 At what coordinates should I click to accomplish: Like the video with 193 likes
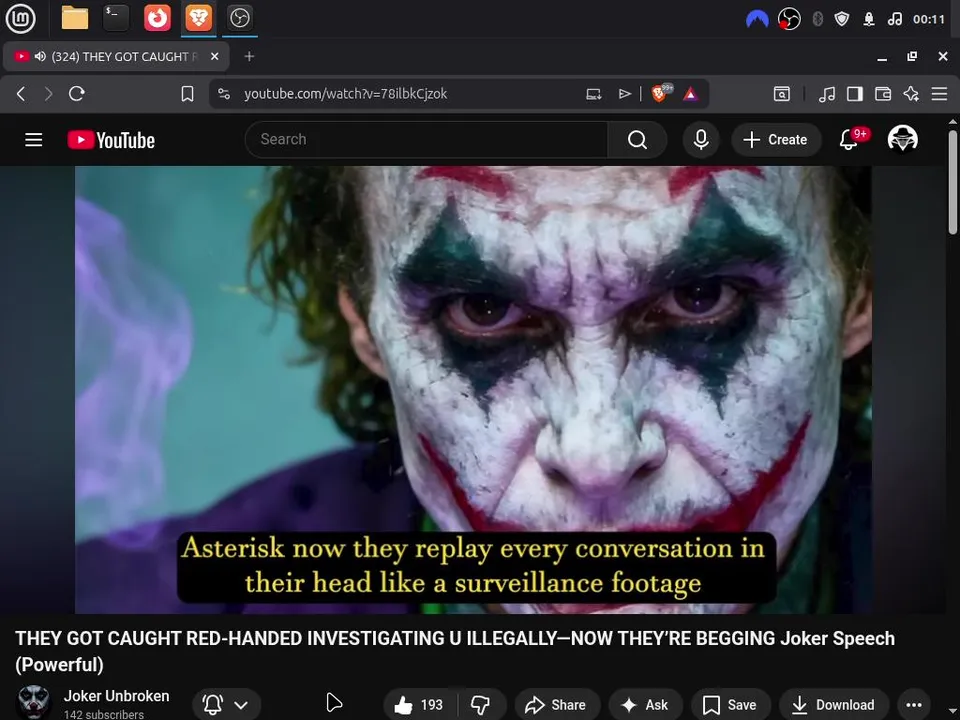tap(419, 705)
